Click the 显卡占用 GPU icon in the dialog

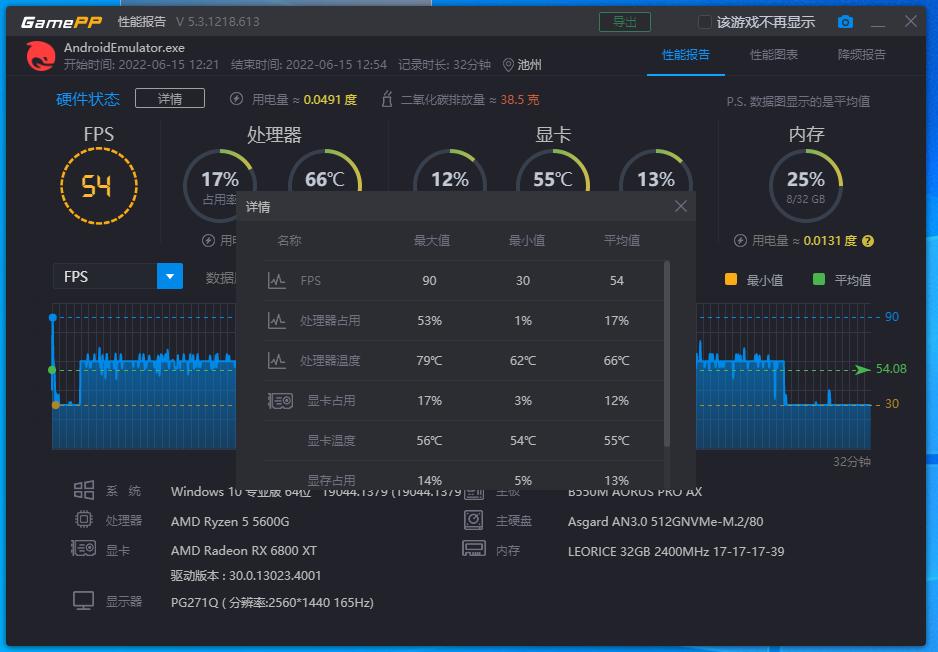click(x=280, y=400)
